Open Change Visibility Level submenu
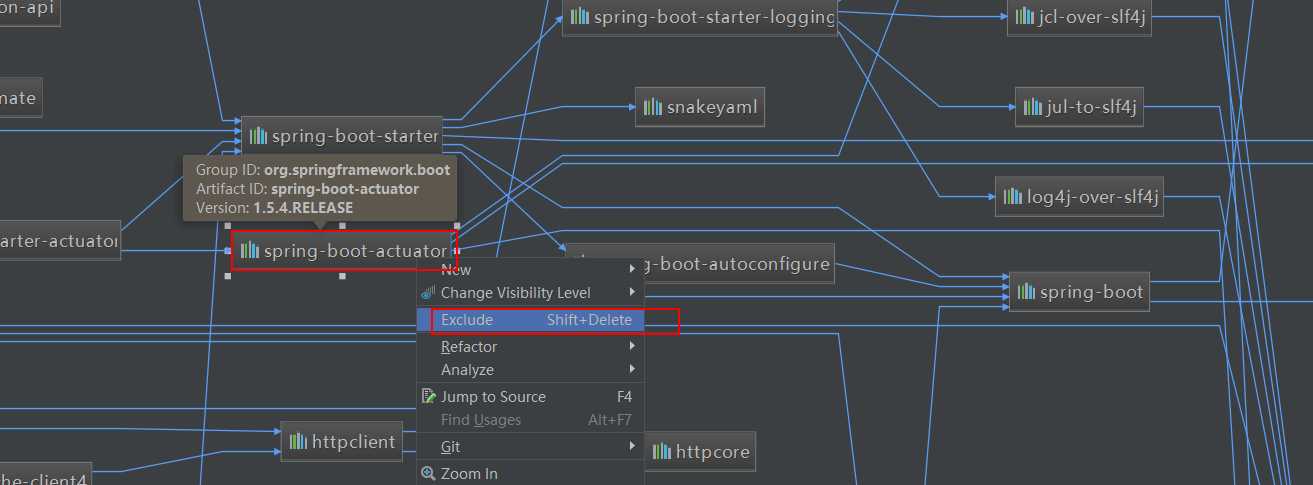The image size is (1313, 485). (x=530, y=293)
